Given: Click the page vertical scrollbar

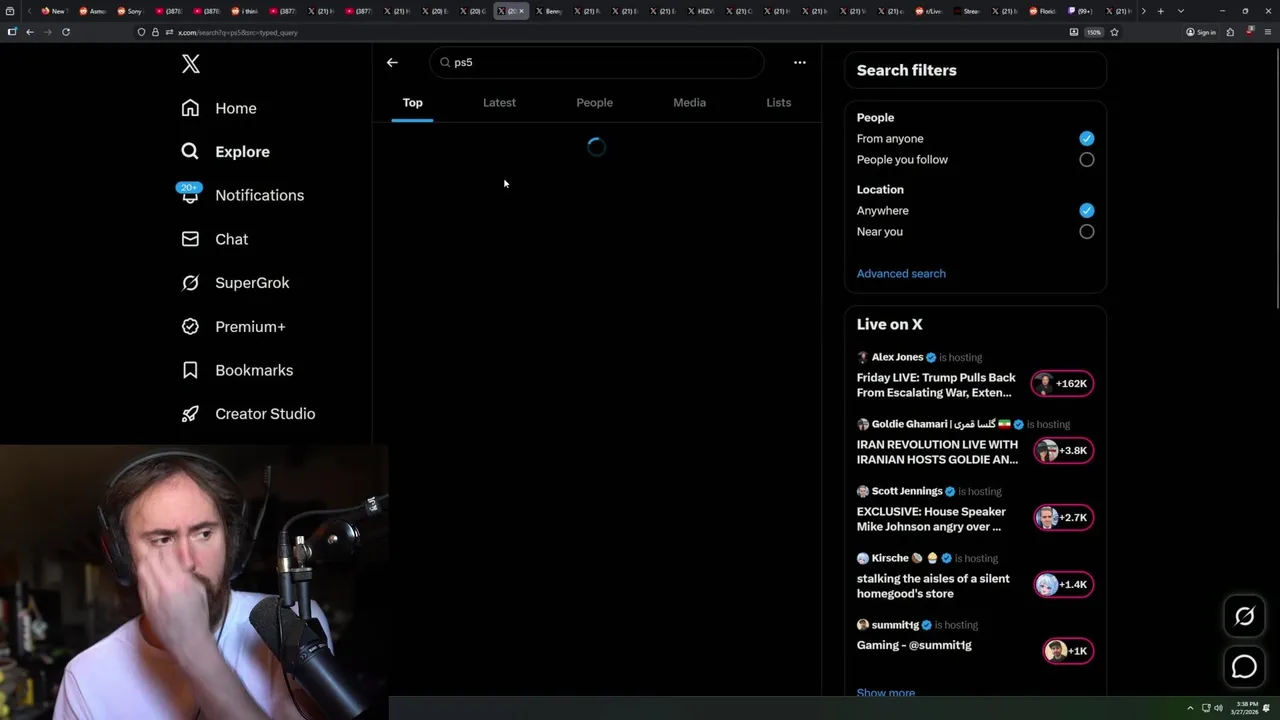Looking at the screenshot, I should [x=1276, y=180].
